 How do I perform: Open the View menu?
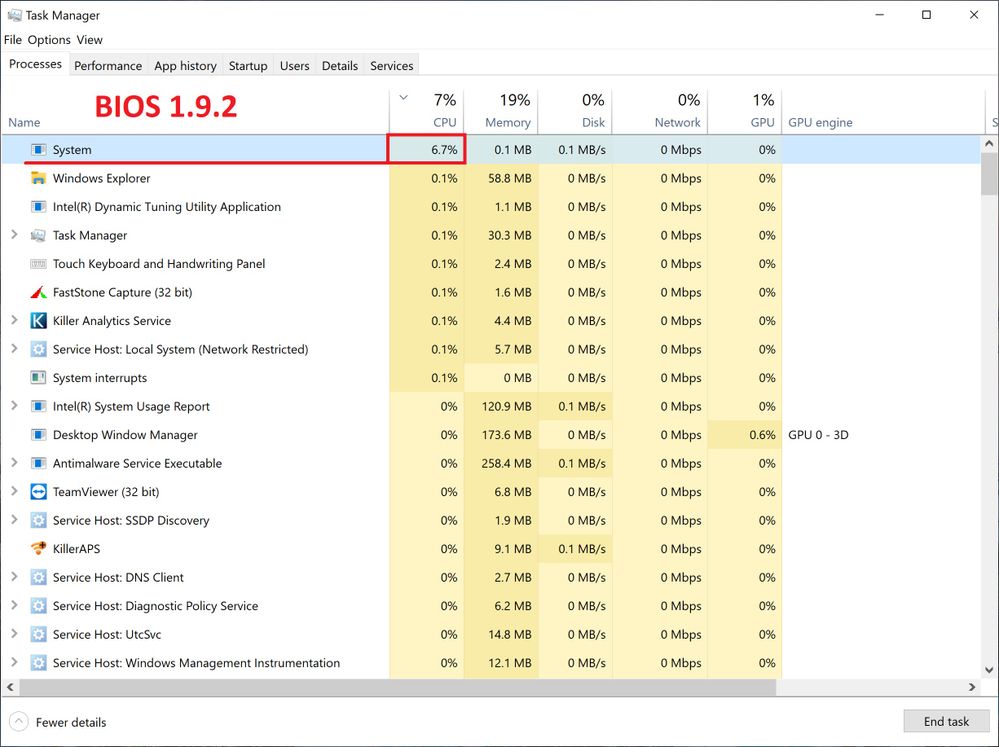(x=89, y=40)
